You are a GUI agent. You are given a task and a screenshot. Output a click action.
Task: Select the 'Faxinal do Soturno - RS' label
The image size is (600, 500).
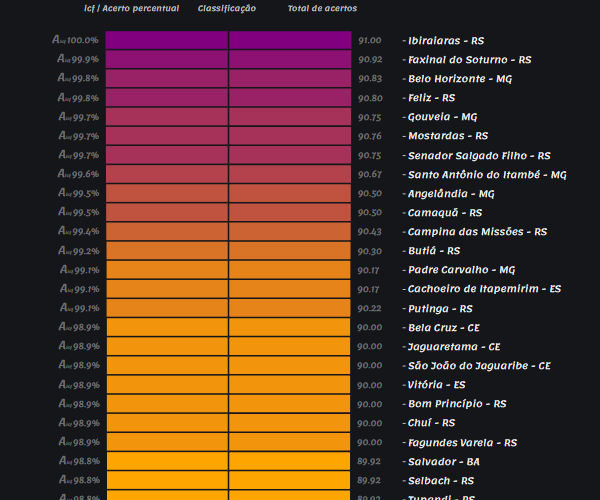470,60
